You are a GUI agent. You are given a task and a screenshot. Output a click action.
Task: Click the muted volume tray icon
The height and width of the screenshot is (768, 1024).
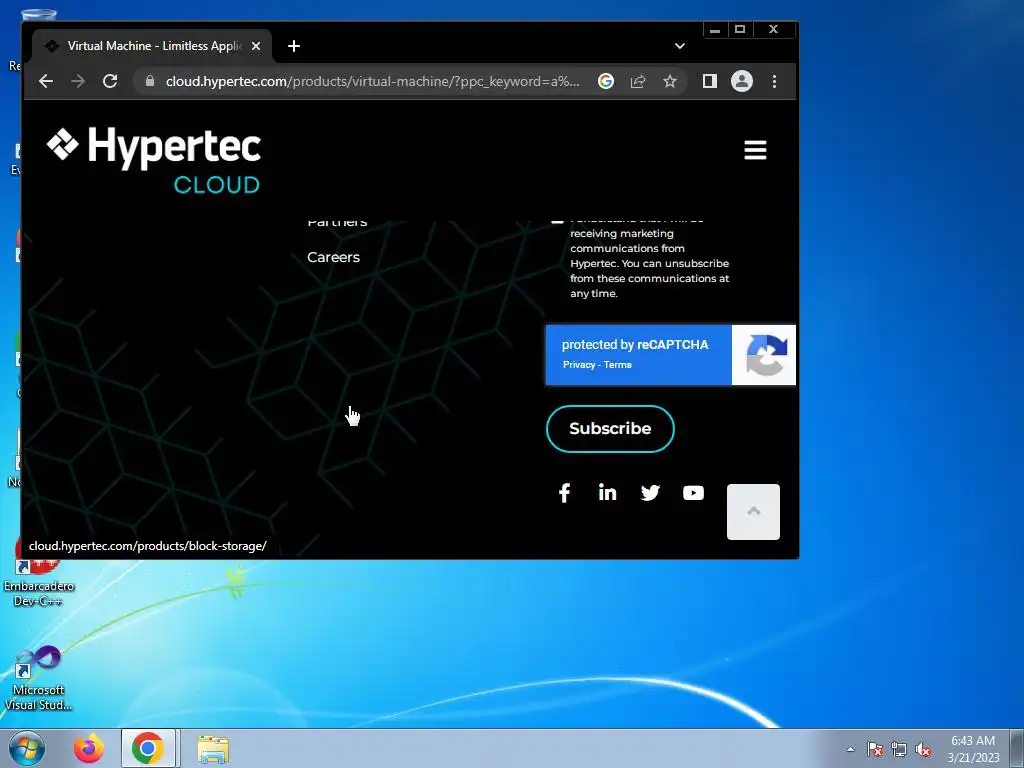(923, 749)
